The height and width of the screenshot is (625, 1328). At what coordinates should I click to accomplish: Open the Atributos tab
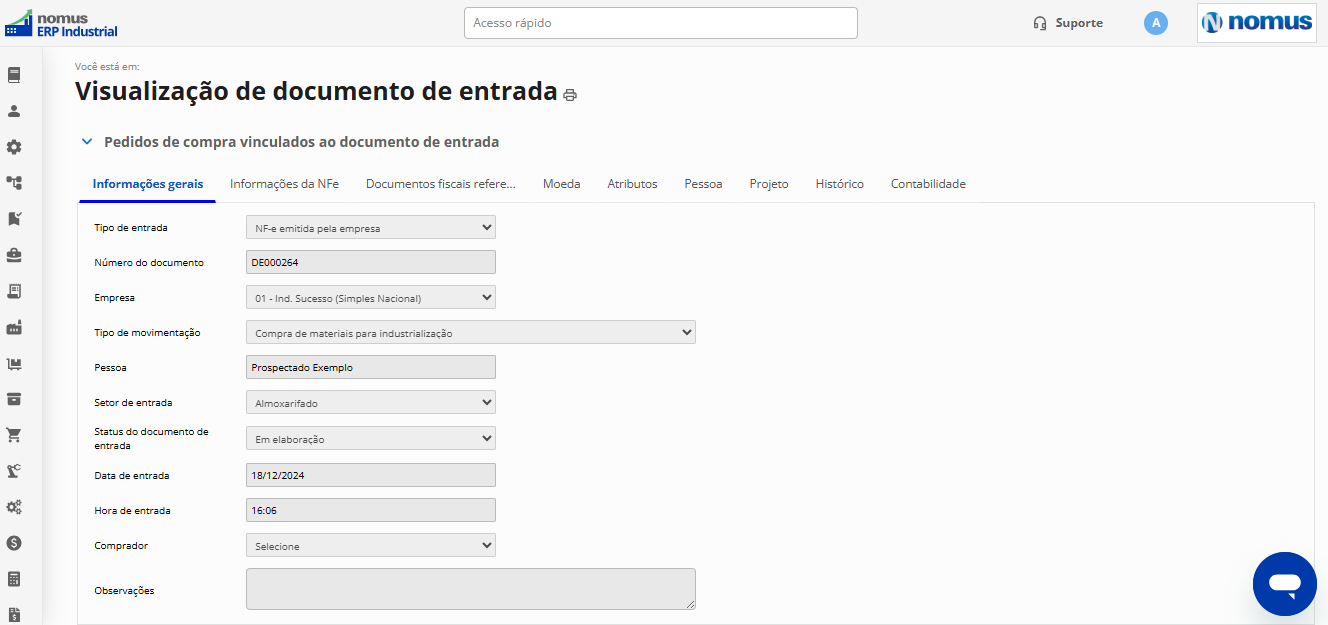(632, 184)
